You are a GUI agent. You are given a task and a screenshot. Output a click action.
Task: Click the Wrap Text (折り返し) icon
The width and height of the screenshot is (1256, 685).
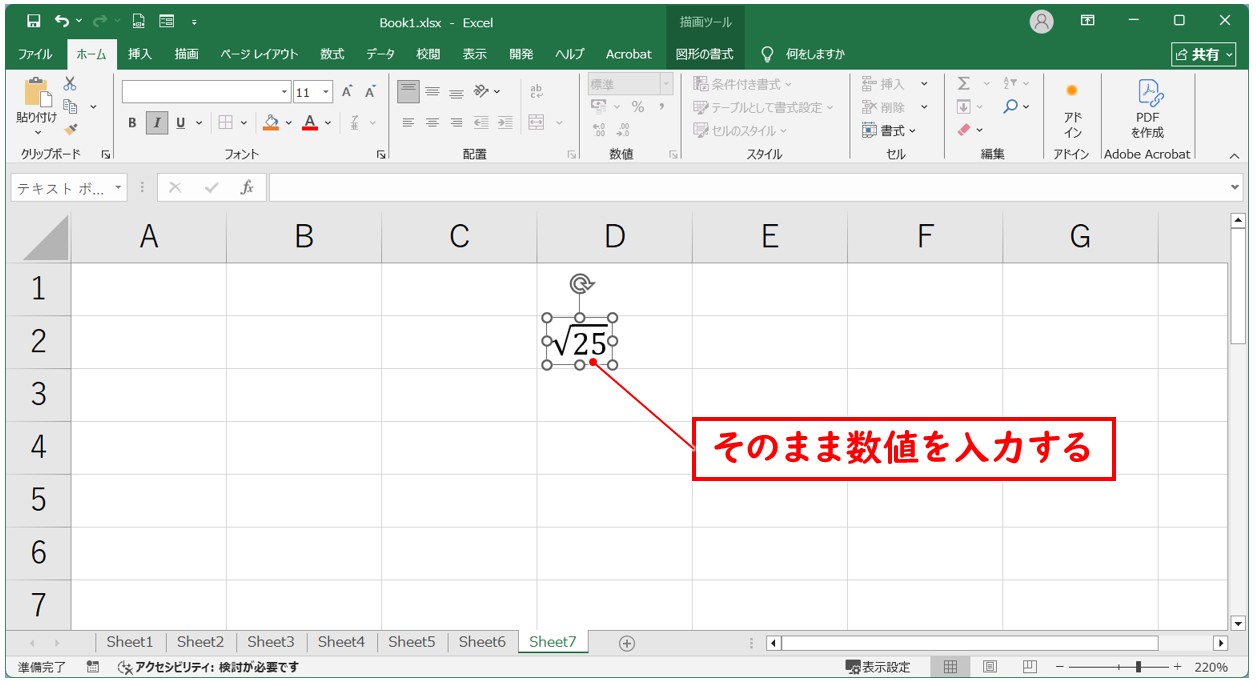click(x=536, y=90)
